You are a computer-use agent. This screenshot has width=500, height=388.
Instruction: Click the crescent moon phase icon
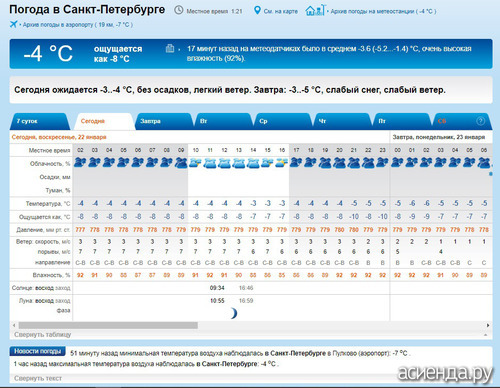[x=234, y=313]
